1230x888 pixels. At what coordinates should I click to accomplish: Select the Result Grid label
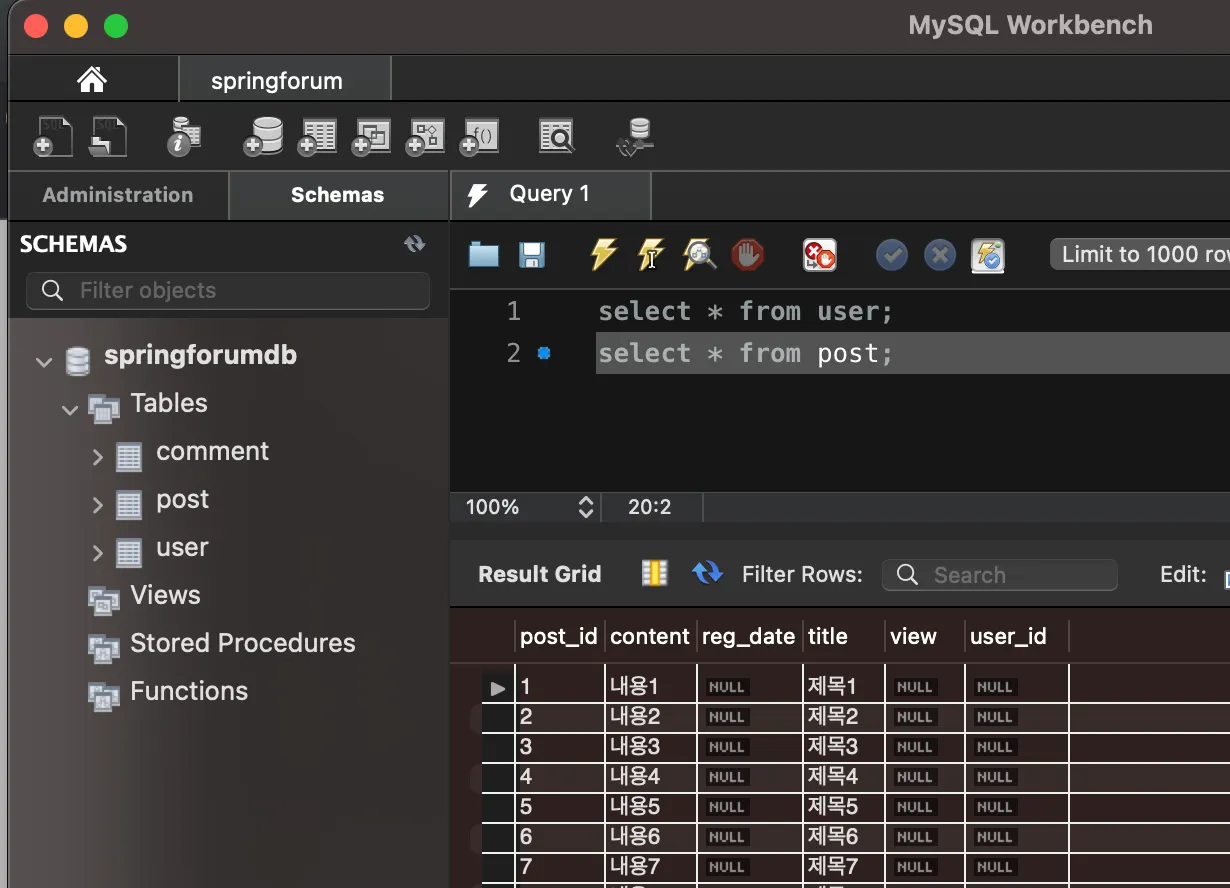pyautogui.click(x=539, y=574)
